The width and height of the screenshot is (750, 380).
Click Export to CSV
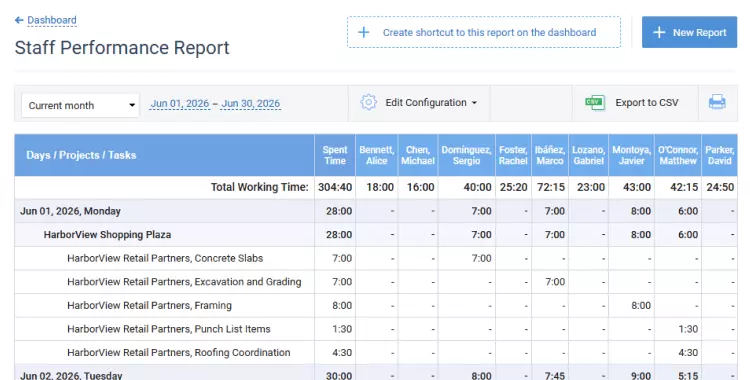647,102
